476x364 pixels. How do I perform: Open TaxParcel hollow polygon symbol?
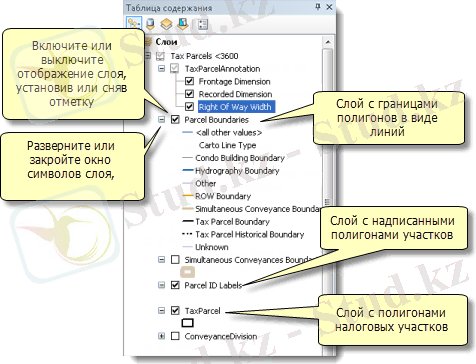(187, 323)
